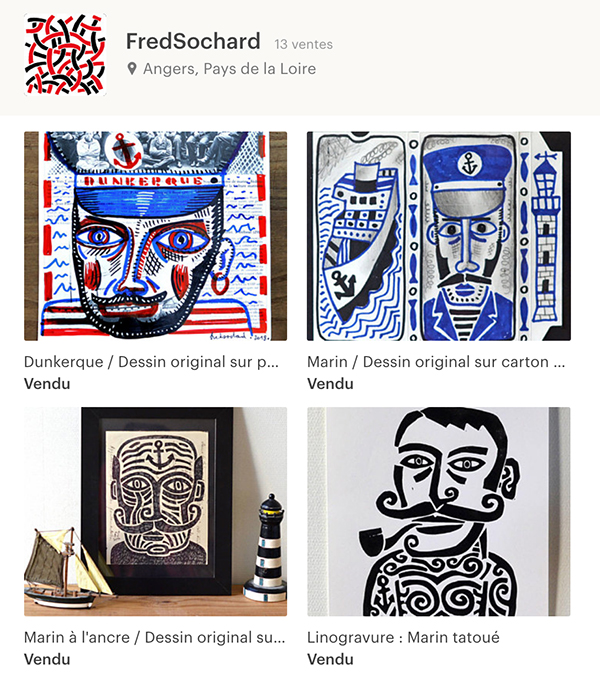Click the red anchor in Dunkerque artwork
This screenshot has width=600, height=681.
point(125,151)
